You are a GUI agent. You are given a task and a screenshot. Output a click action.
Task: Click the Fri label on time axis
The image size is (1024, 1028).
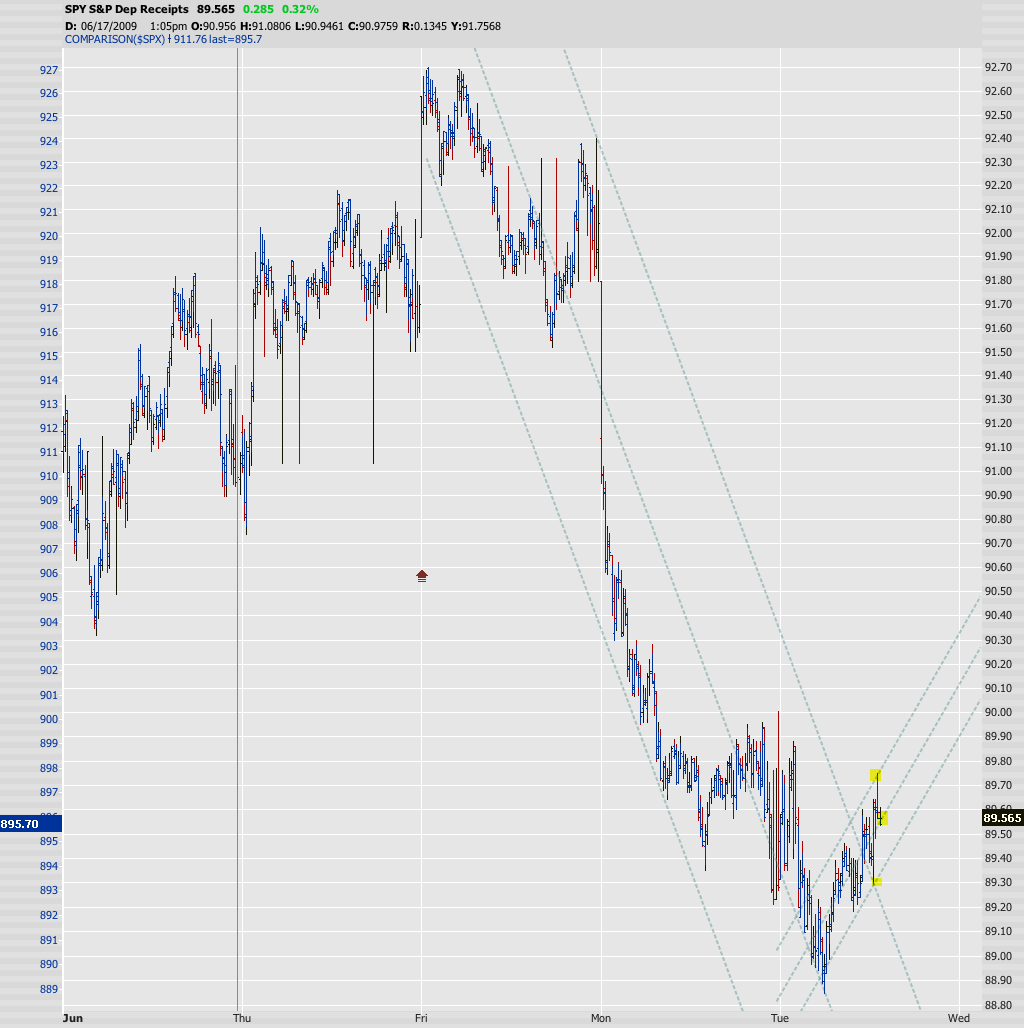[x=421, y=1018]
